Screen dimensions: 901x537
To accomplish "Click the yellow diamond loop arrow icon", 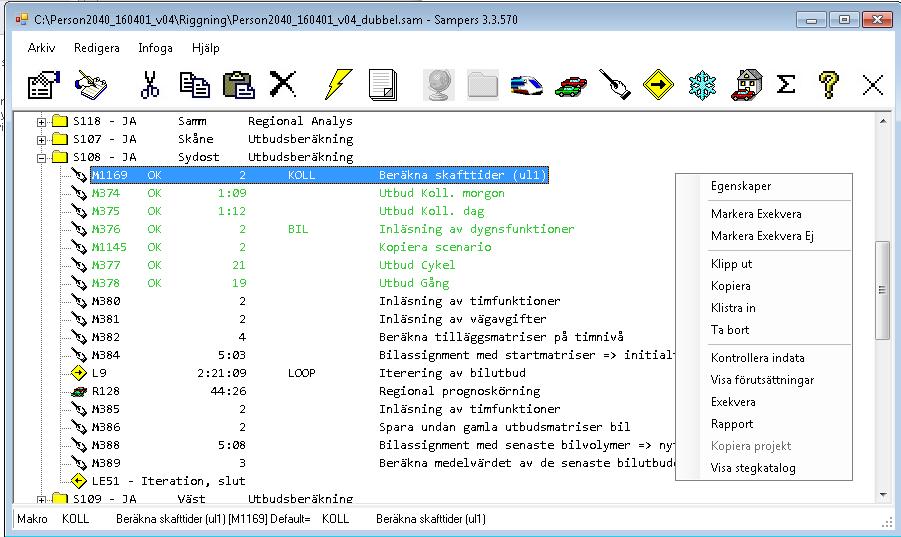I will tap(658, 84).
